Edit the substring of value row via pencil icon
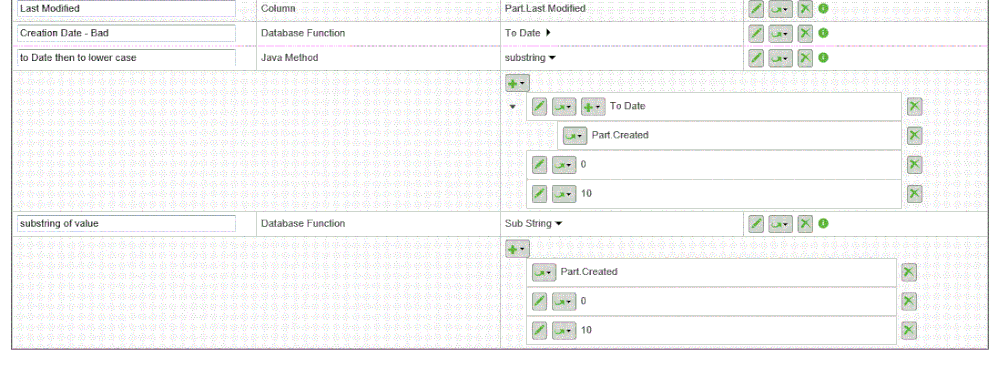Image resolution: width=998 pixels, height=368 pixels. click(x=756, y=223)
